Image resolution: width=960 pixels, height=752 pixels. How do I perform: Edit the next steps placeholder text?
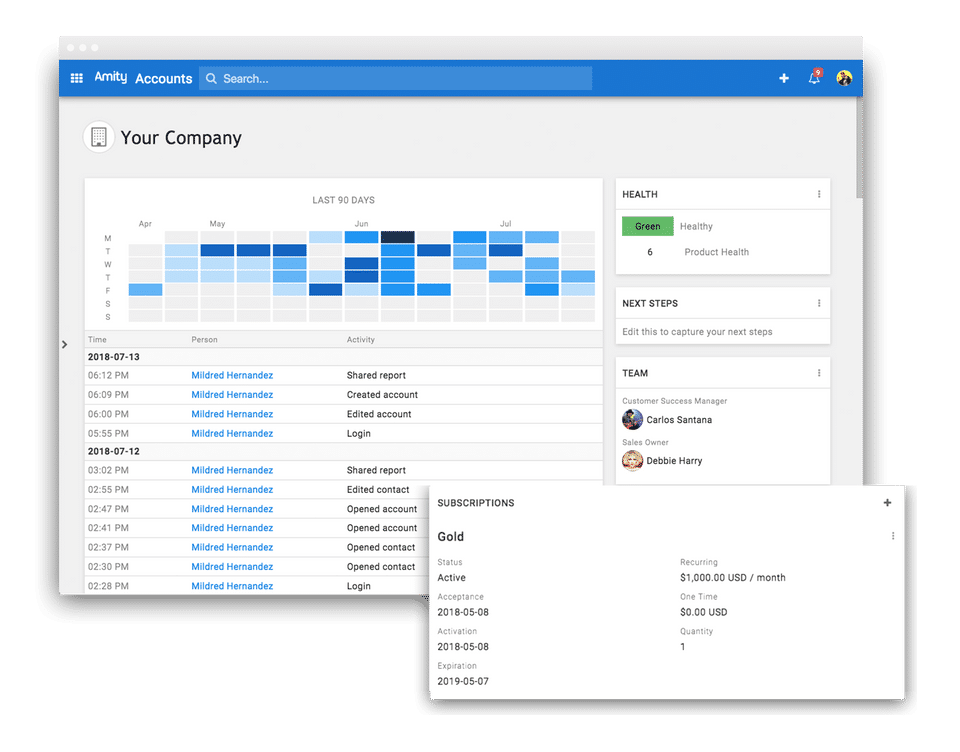pyautogui.click(x=697, y=332)
